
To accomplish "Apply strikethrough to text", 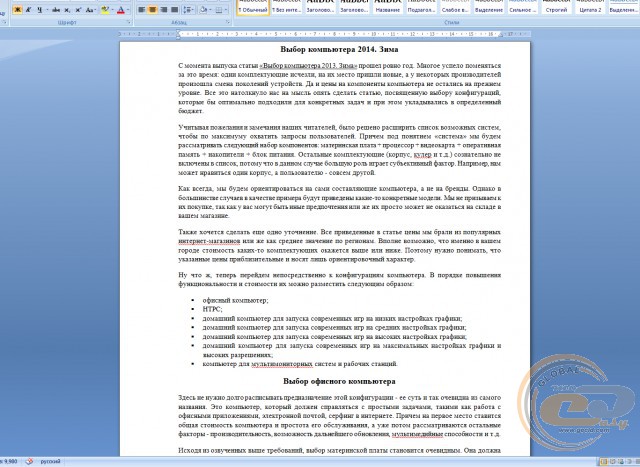I will [x=56, y=9].
